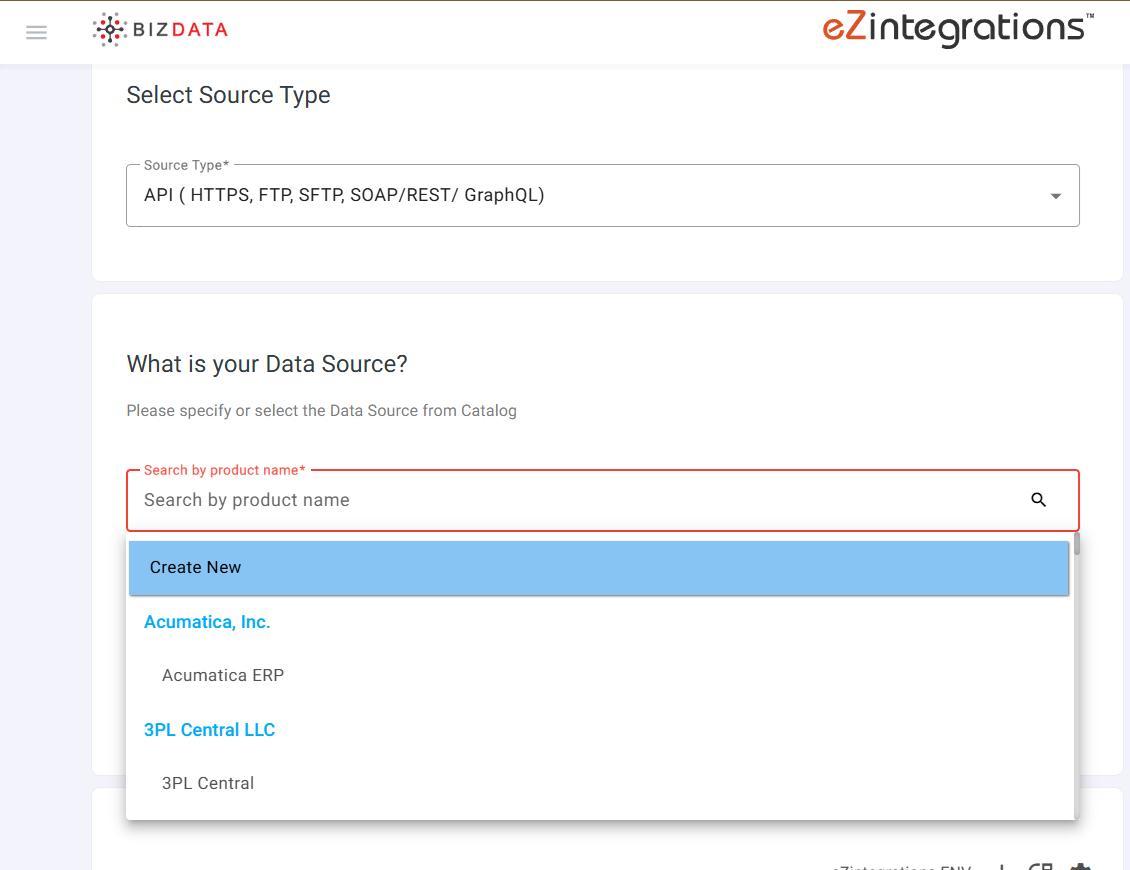The image size is (1130, 870).
Task: Click the download icon near eZintegrations ENV
Action: pos(1003,867)
